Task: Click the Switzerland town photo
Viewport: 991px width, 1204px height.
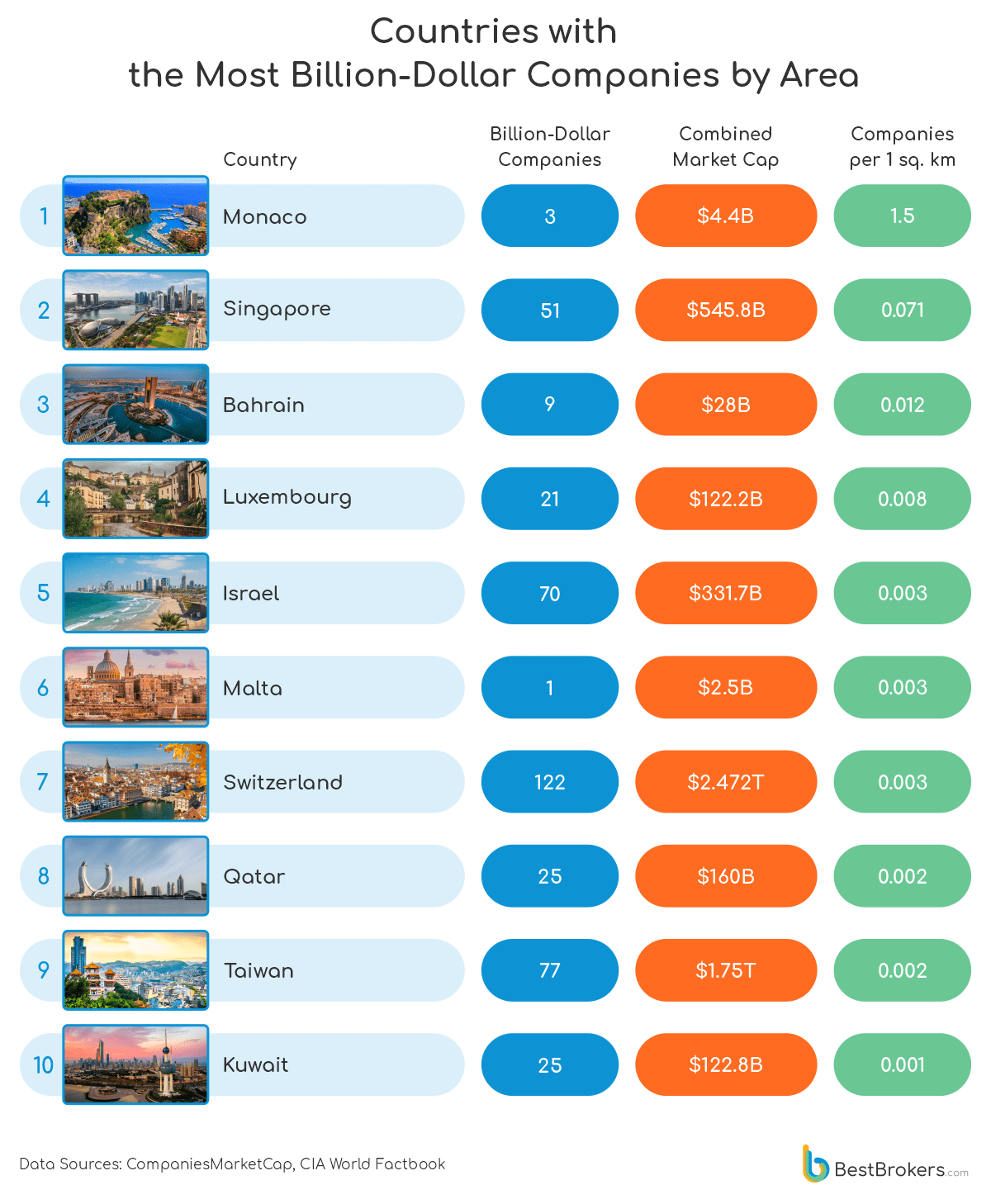Action: 135,781
